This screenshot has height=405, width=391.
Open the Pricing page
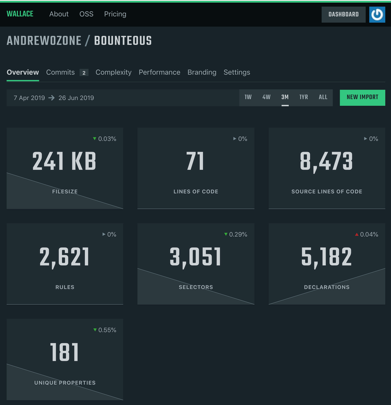coord(115,14)
